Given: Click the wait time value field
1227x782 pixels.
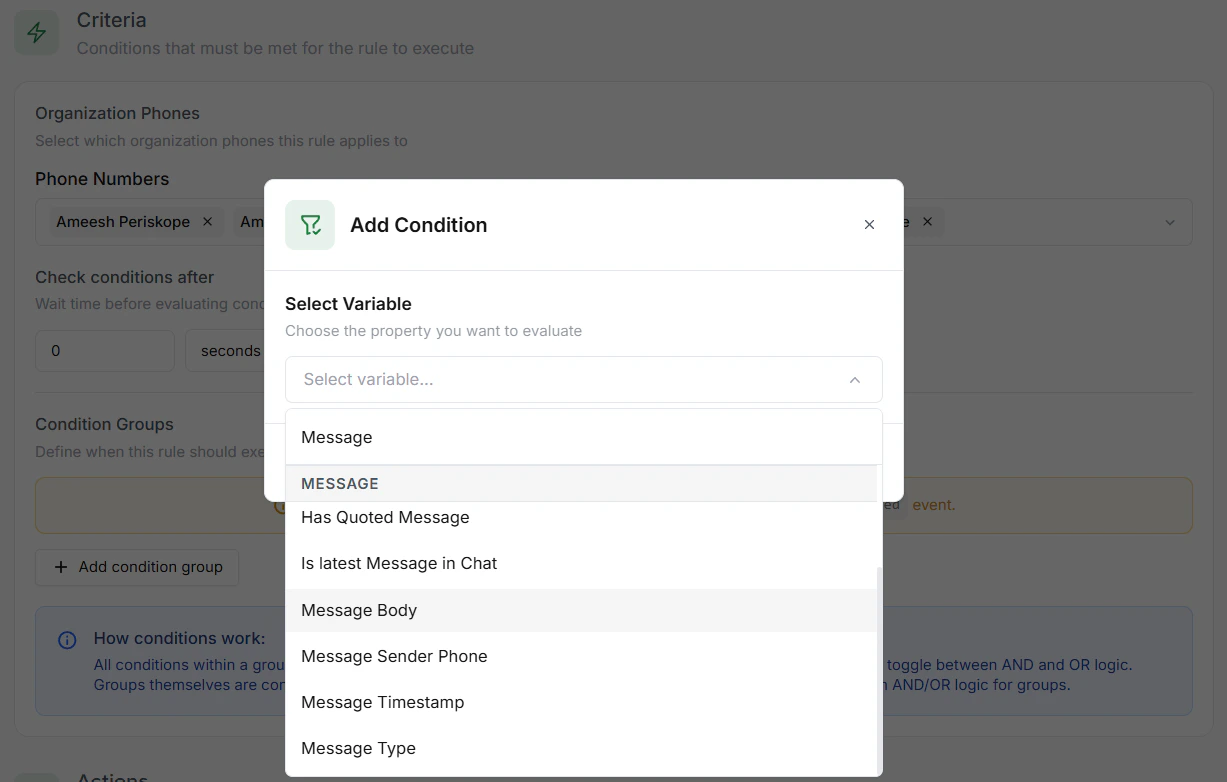Looking at the screenshot, I should click(105, 351).
